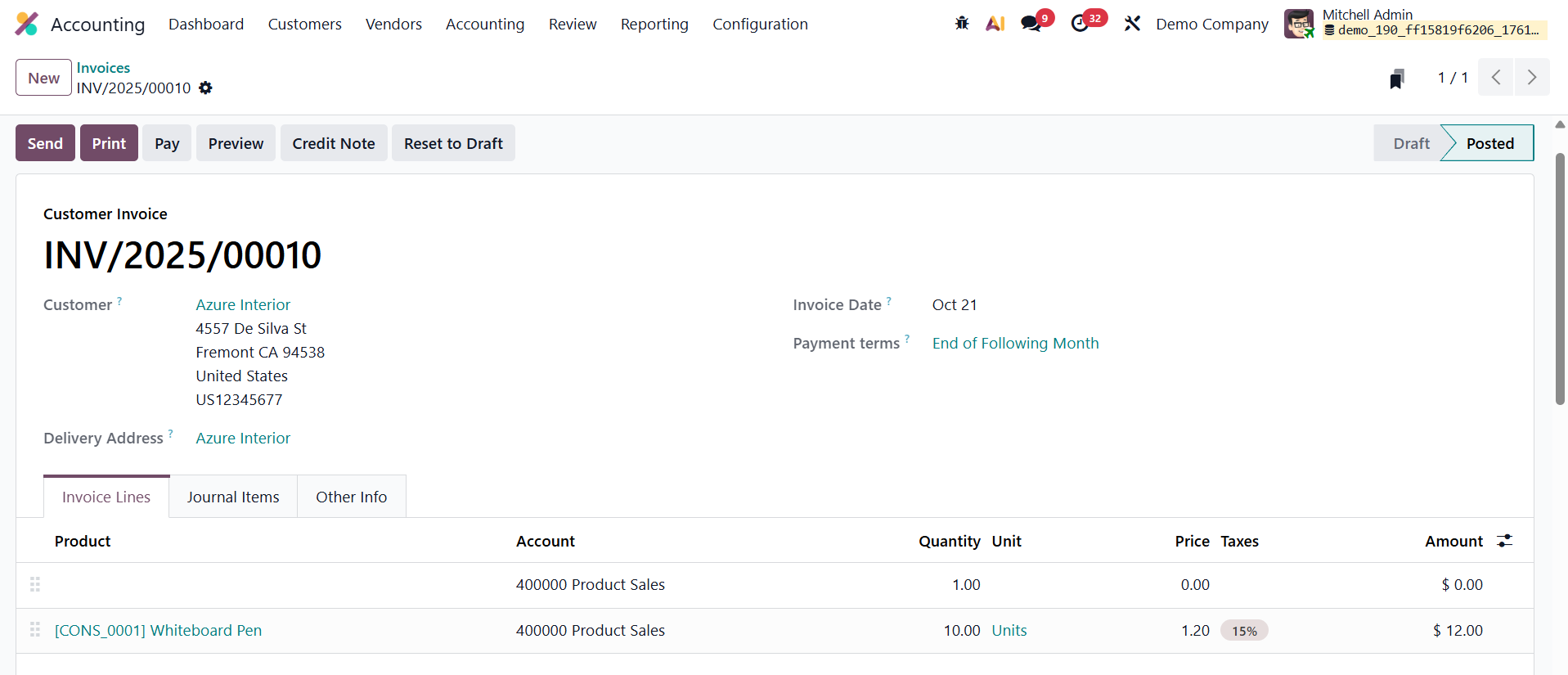This screenshot has width=1568, height=675.
Task: Go to previous record arrow
Action: [x=1496, y=78]
